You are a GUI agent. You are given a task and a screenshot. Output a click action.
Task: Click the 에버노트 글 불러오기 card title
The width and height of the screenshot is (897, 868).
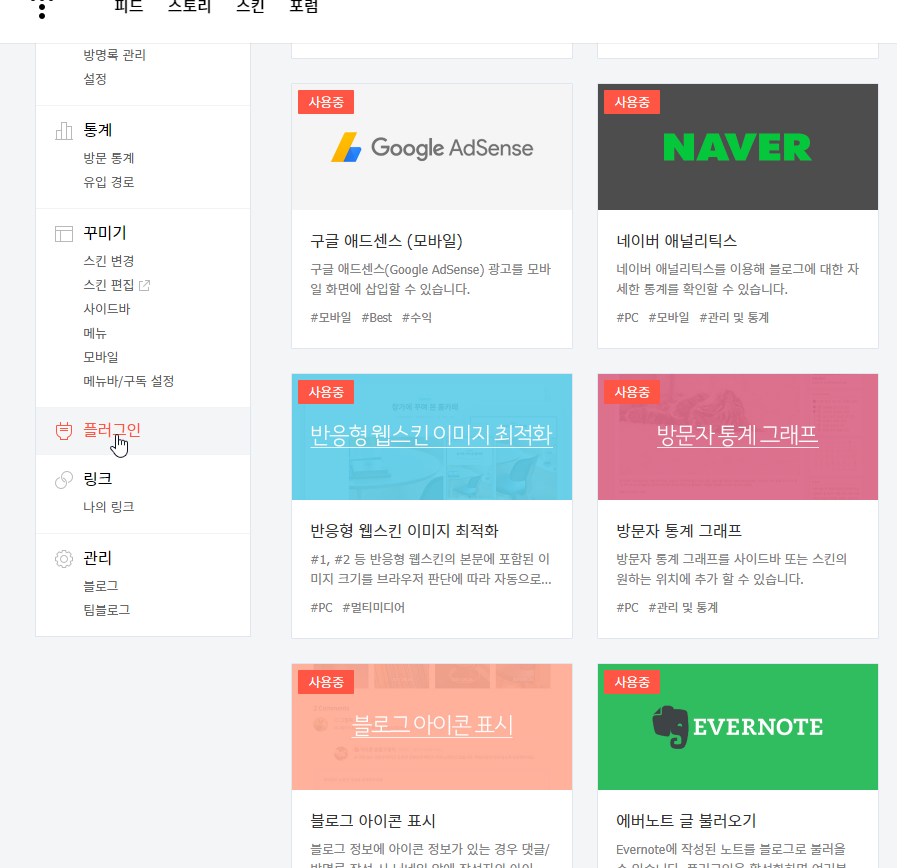coord(686,821)
